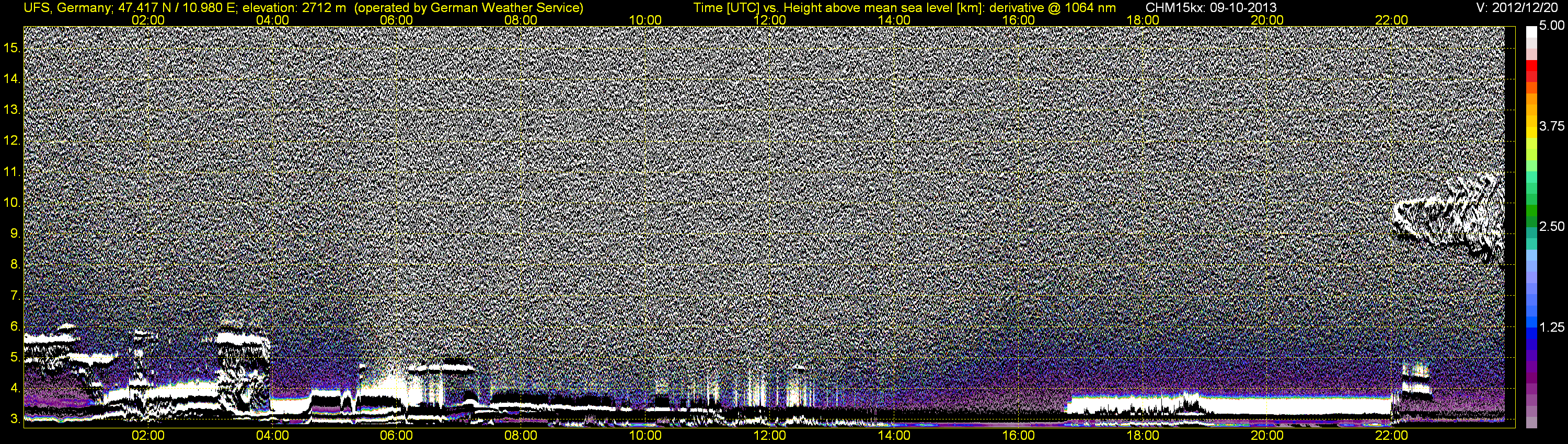Image resolution: width=1568 pixels, height=444 pixels.
Task: Click the height axis label '3.'
Action: point(15,419)
